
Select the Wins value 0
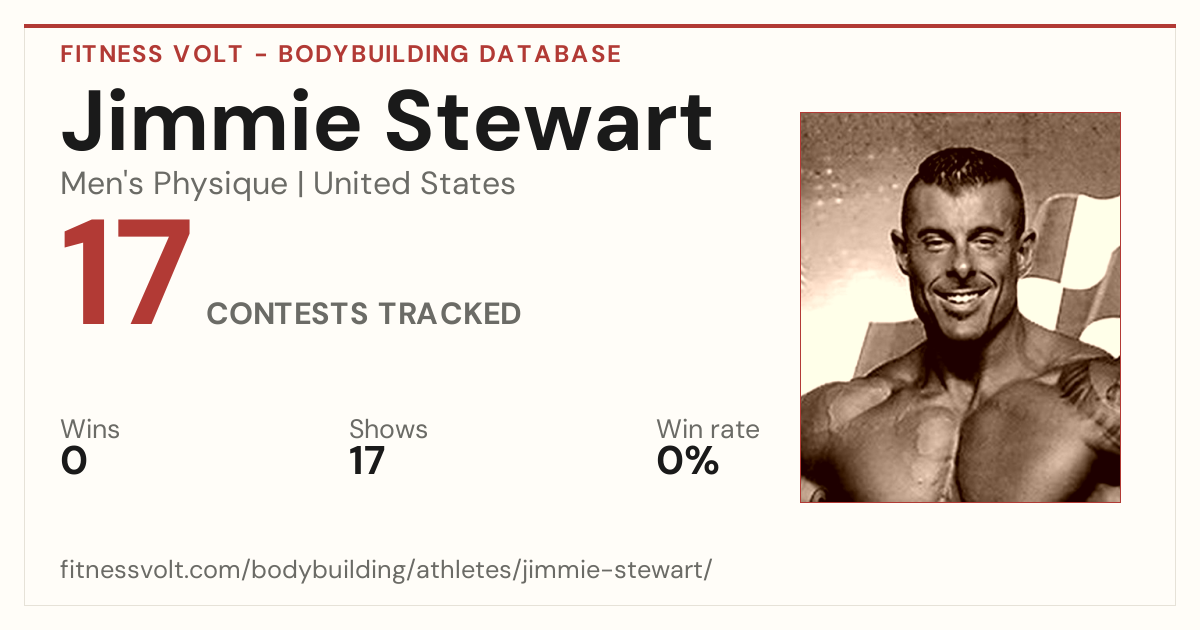(x=74, y=461)
